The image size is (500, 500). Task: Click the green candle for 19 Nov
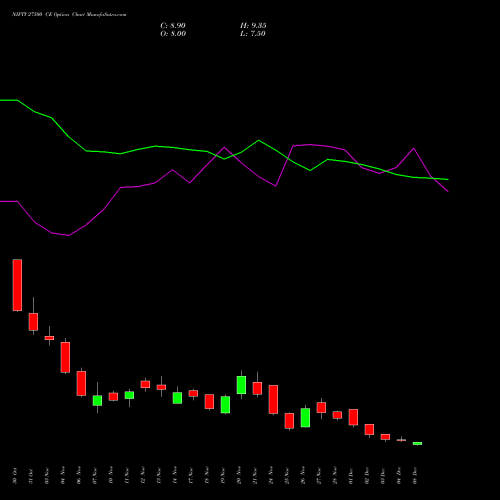tap(225, 405)
